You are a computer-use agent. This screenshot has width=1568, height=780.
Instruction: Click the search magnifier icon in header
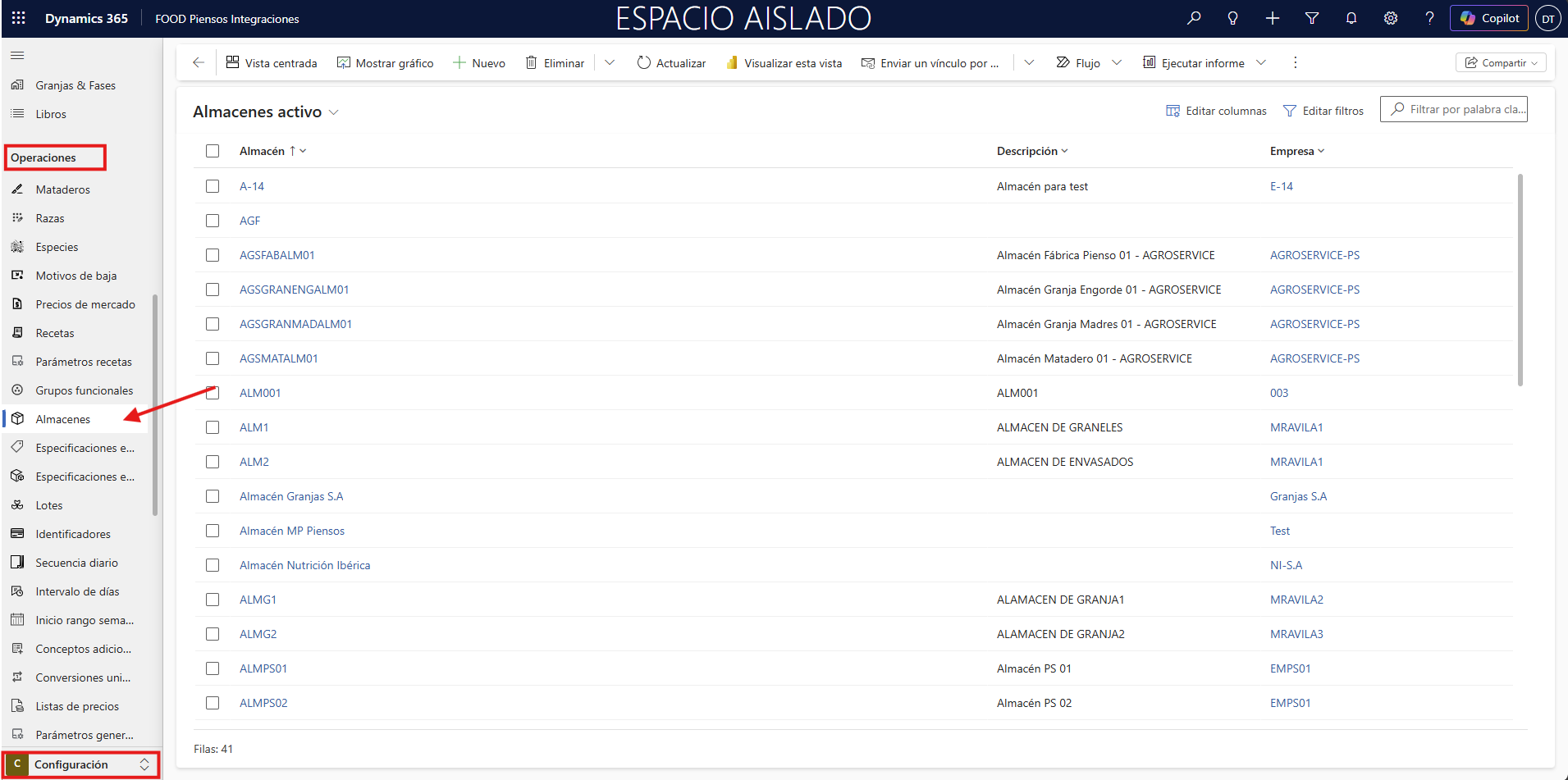[1194, 18]
